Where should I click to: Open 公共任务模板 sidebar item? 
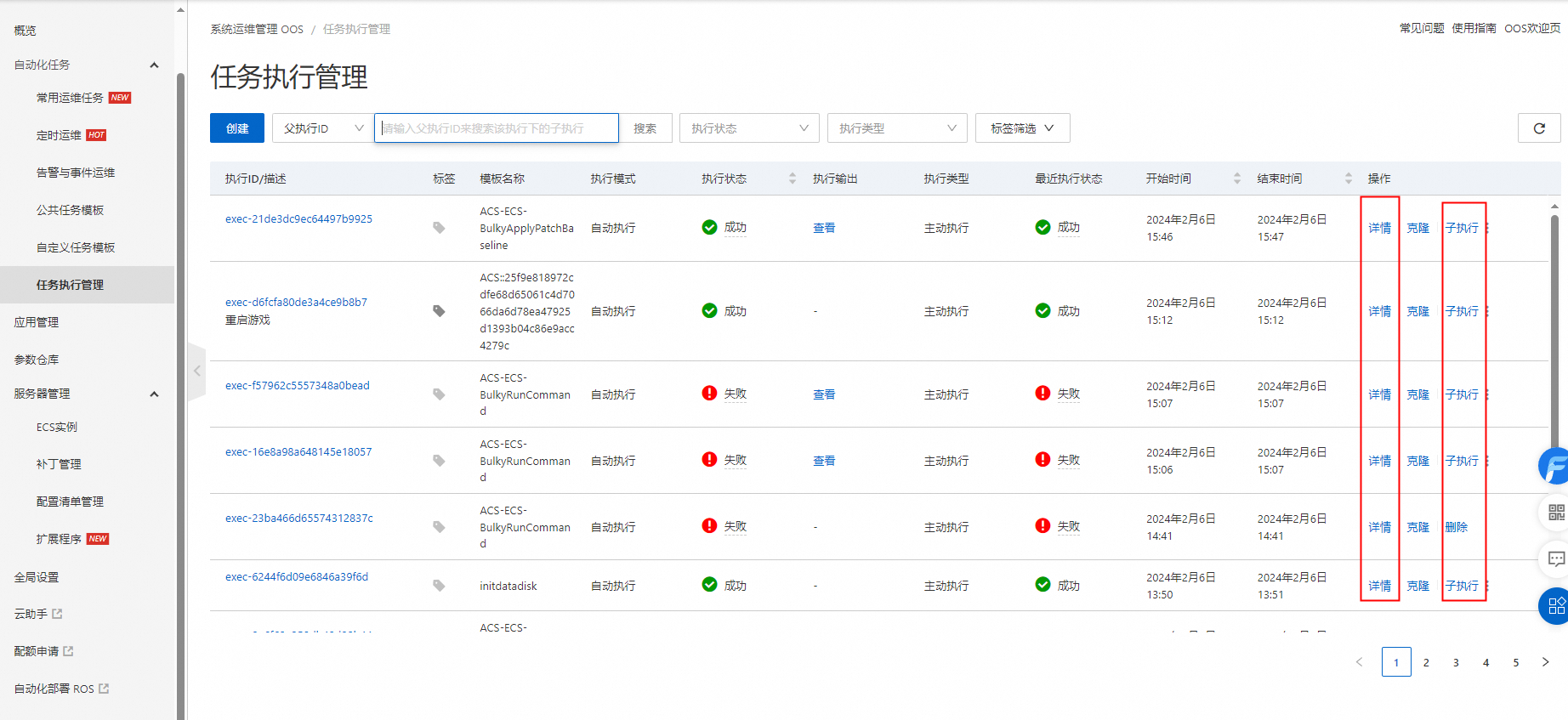[70, 210]
